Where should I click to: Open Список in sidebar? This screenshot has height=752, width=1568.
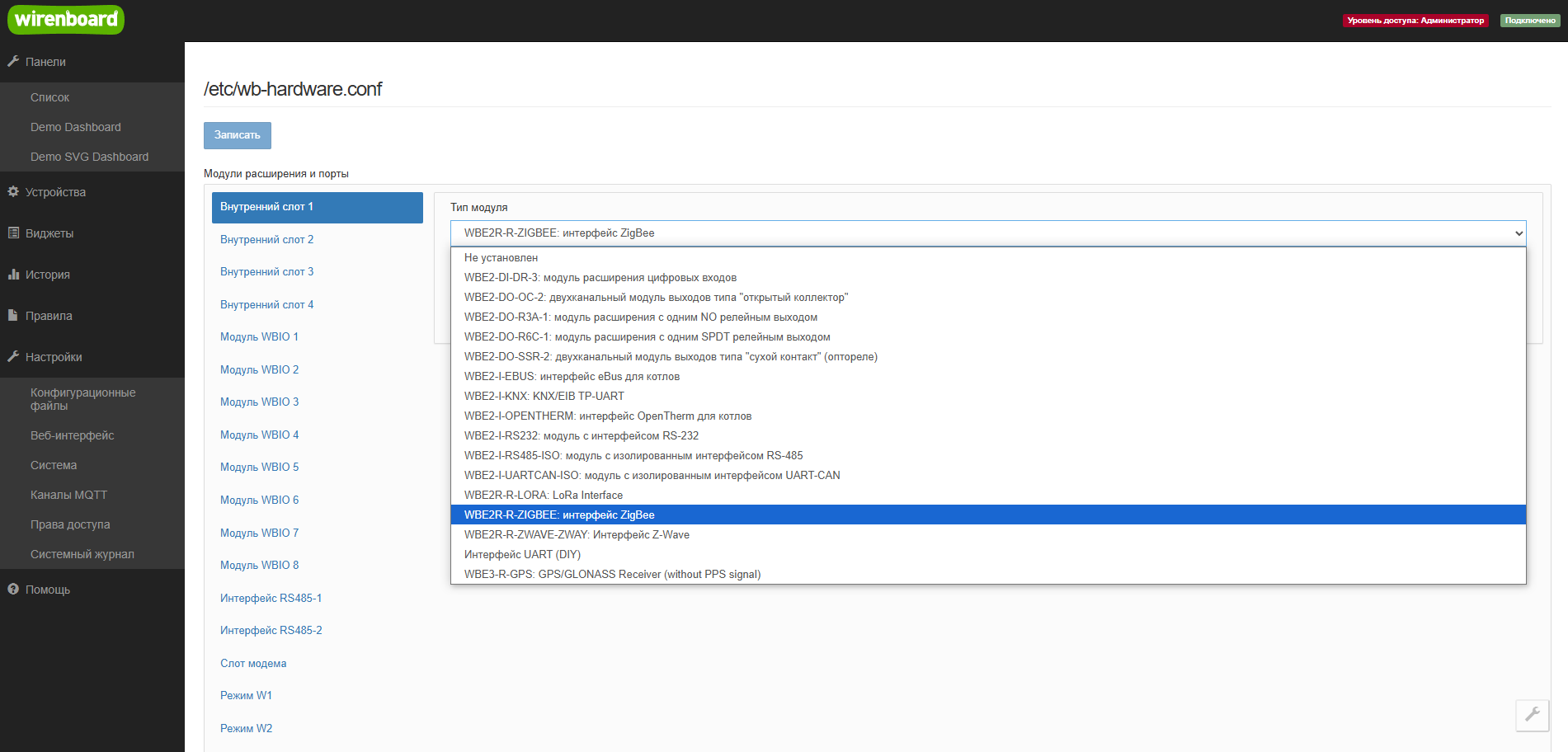coord(92,97)
